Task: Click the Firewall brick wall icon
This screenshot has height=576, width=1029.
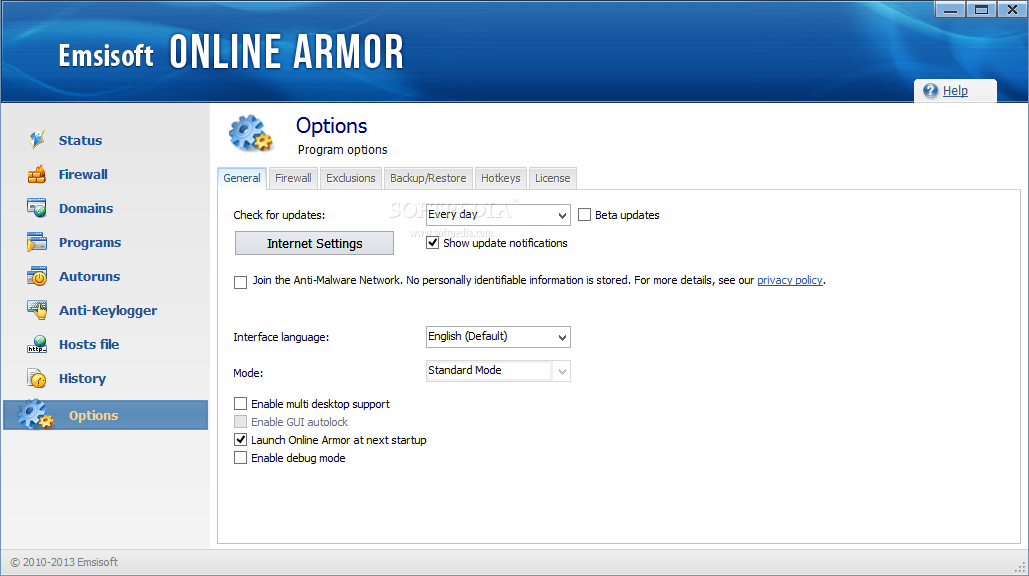Action: pyautogui.click(x=37, y=174)
